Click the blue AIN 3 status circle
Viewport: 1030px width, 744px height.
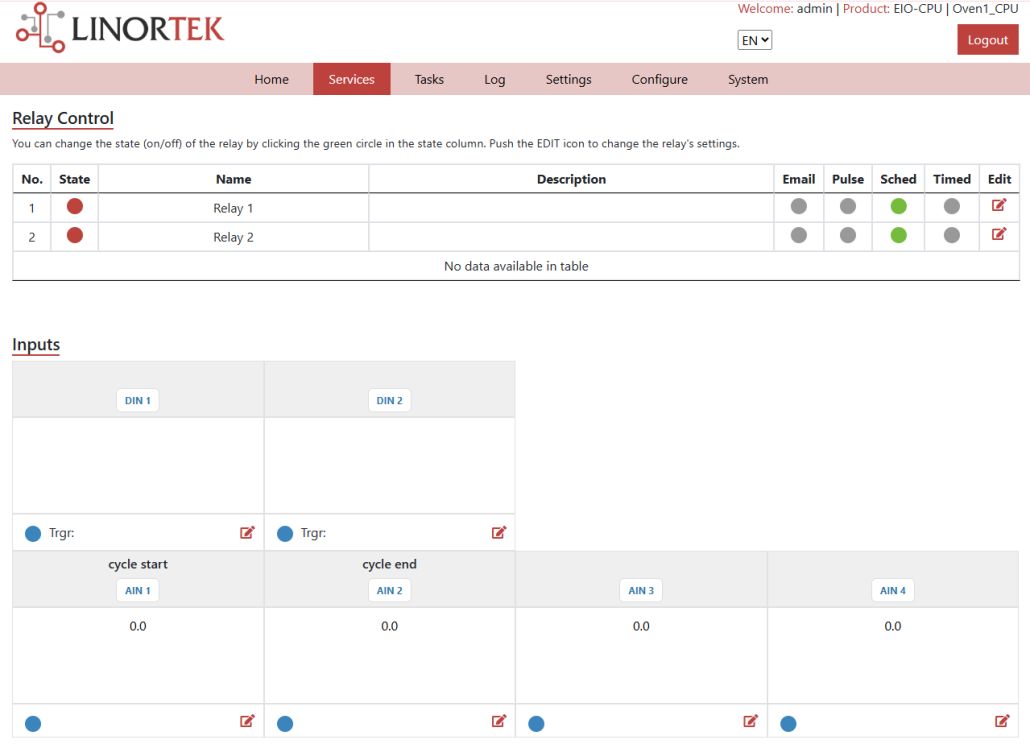(537, 724)
